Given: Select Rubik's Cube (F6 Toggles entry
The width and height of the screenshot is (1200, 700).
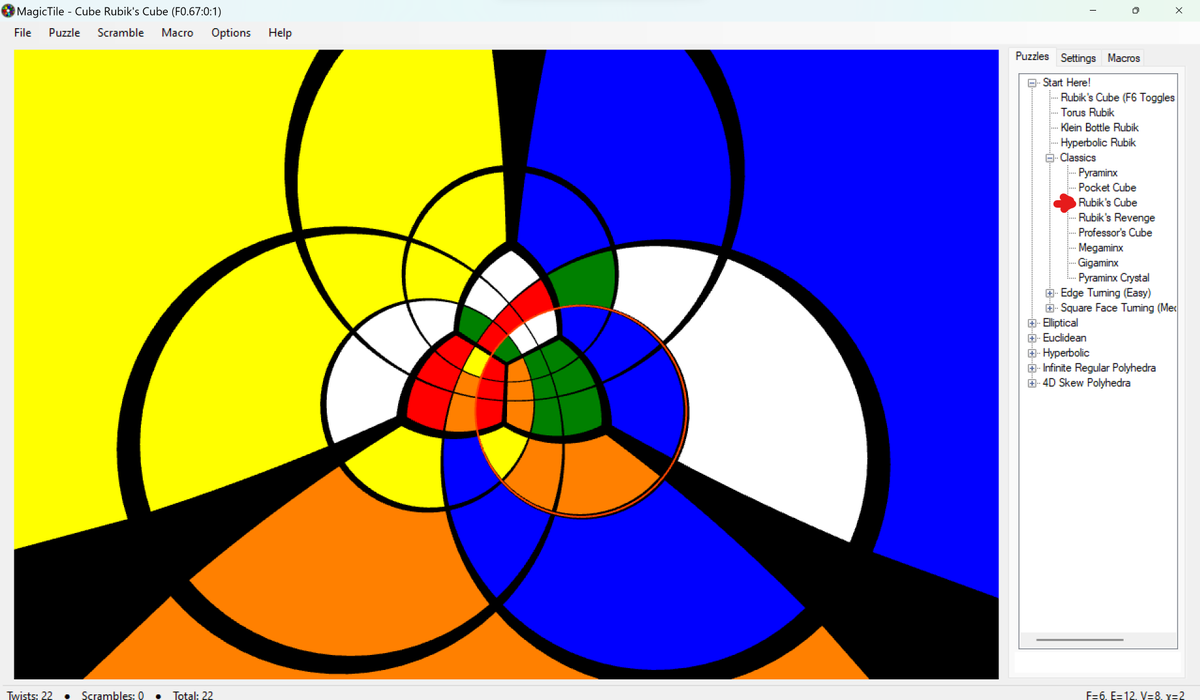Looking at the screenshot, I should 1118,98.
